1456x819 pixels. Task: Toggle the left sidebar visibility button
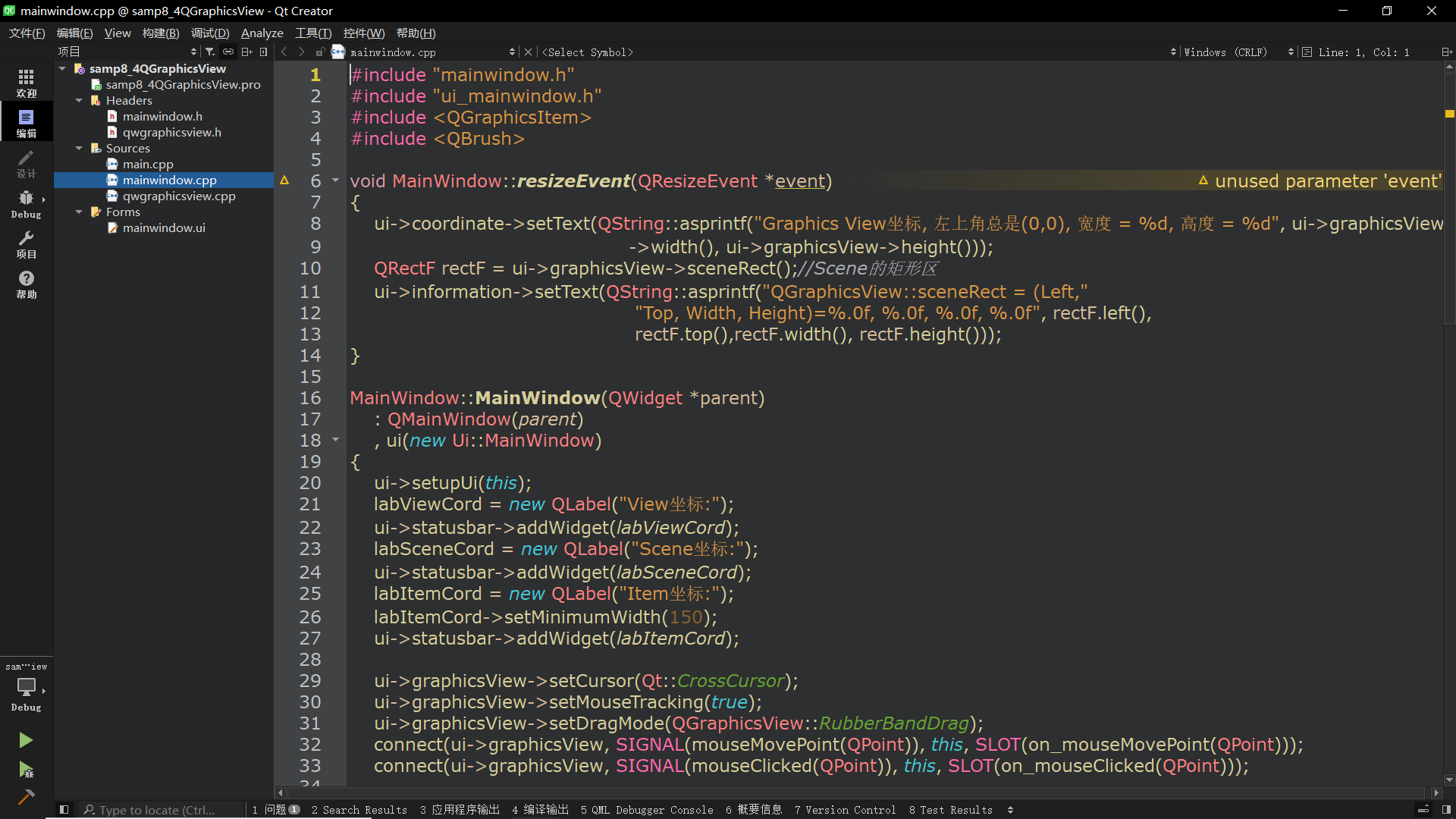point(64,809)
